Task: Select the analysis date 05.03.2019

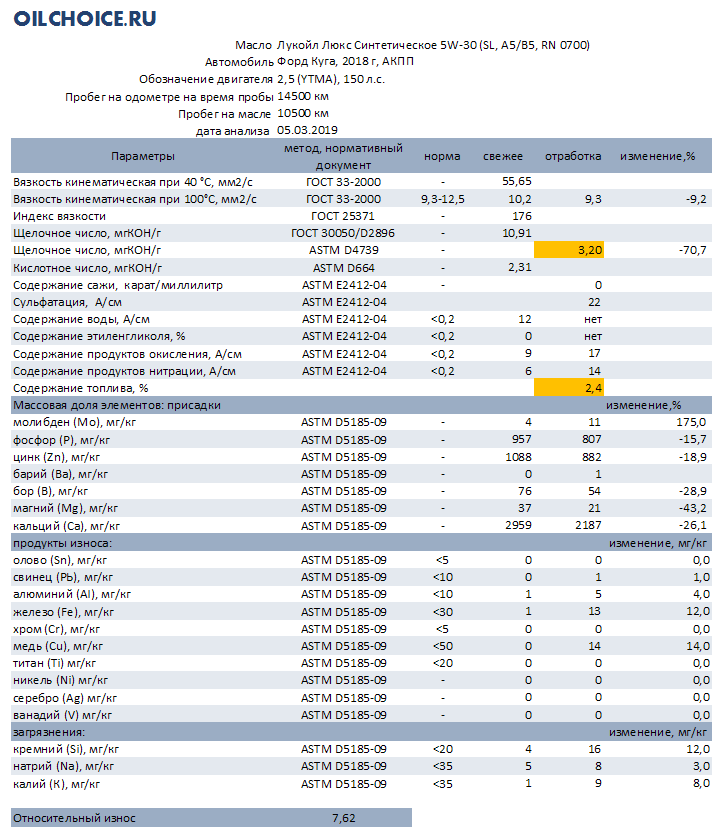Action: coord(307,130)
